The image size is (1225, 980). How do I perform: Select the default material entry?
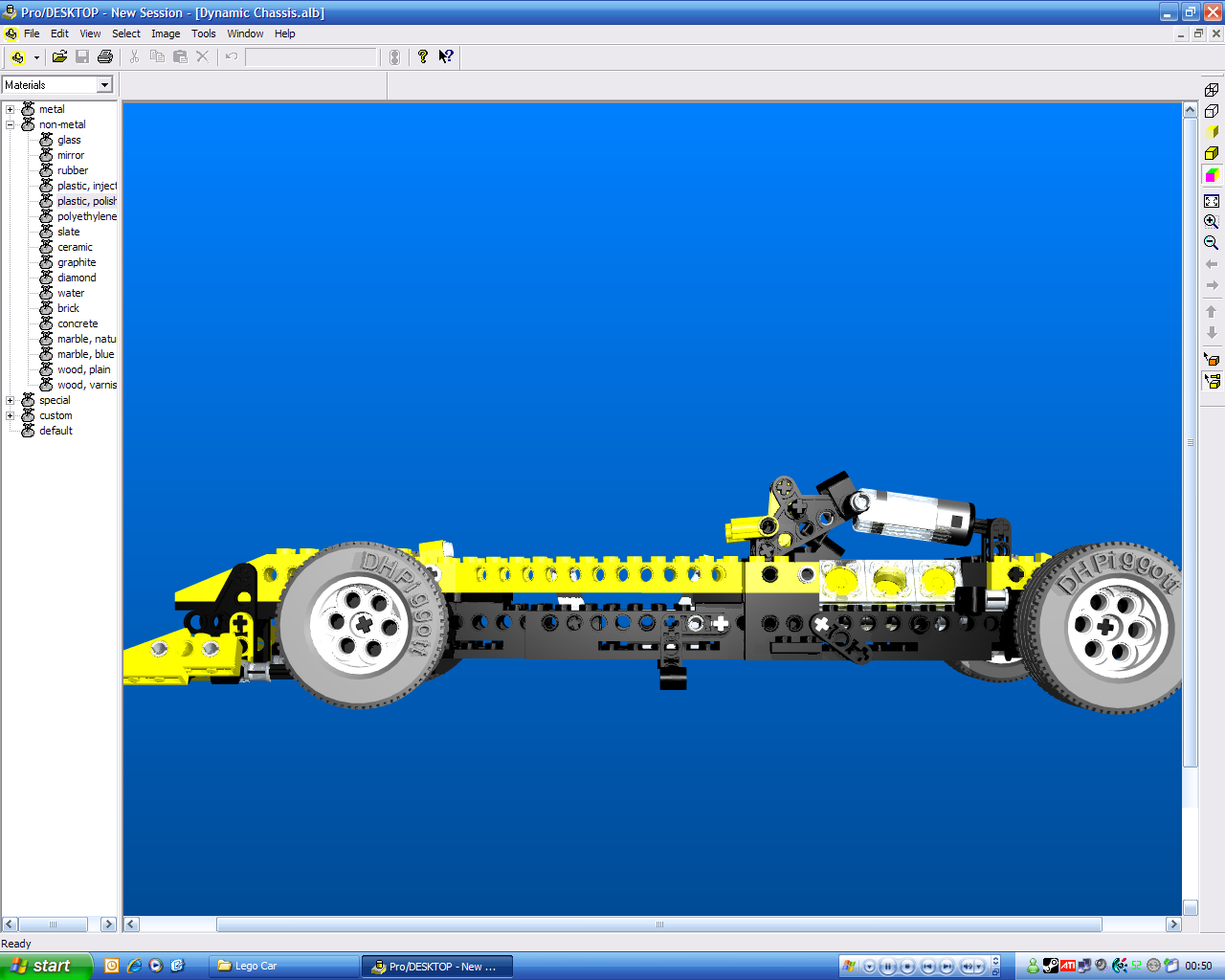pos(56,431)
